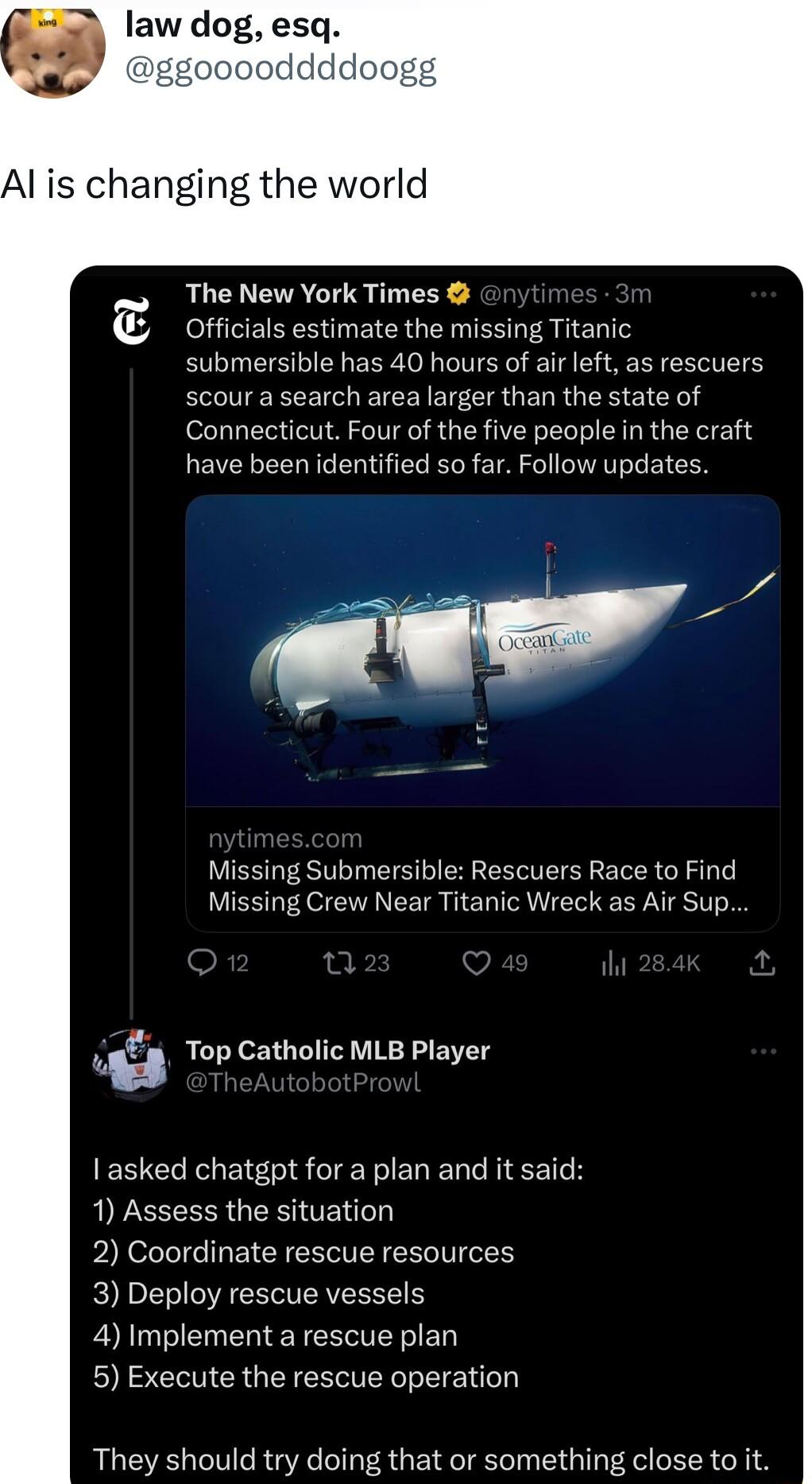Viewport: 812px width, 1484px height.
Task: Open more options on NYTimes tweet
Action: (763, 295)
